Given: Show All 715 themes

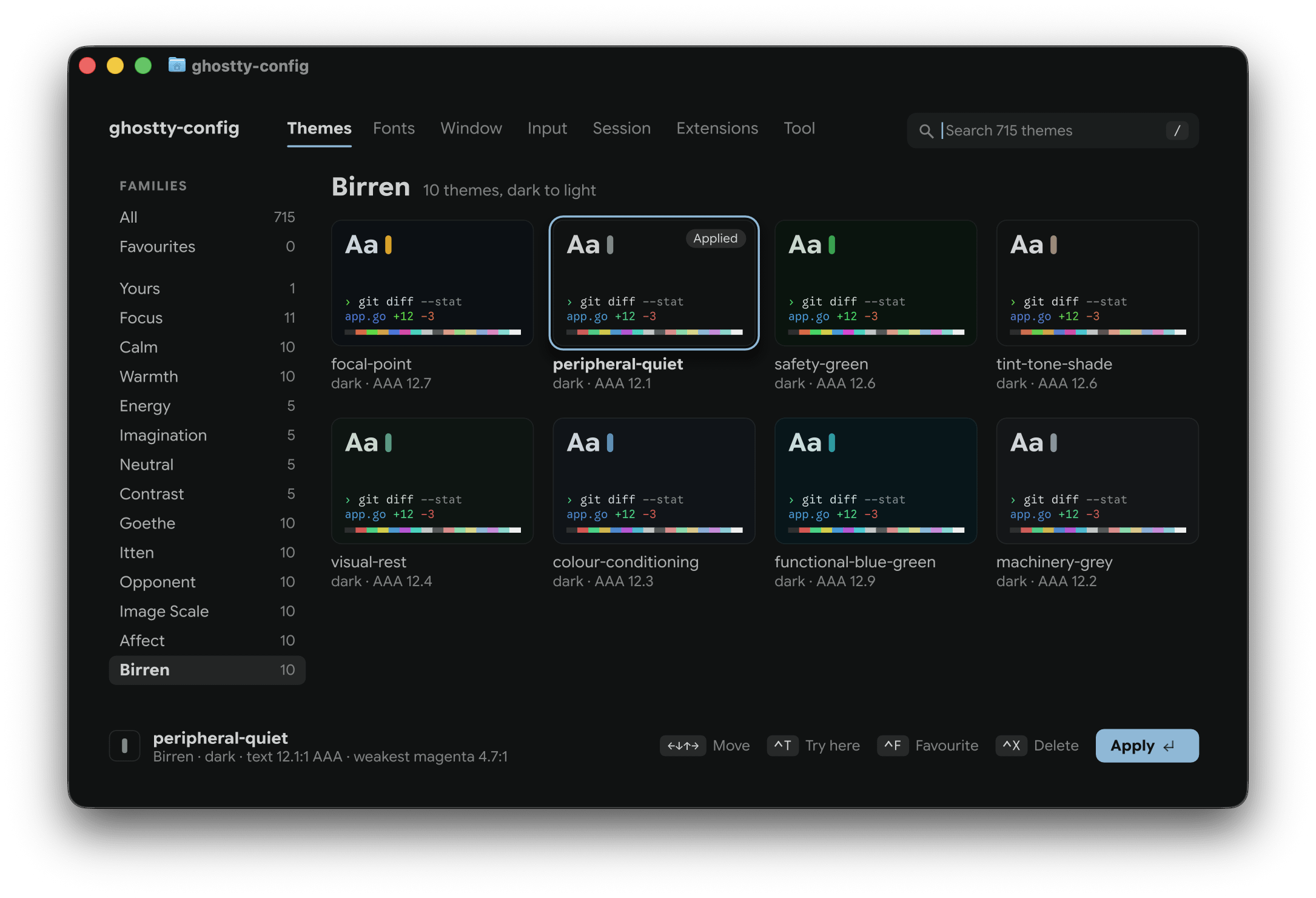Looking at the screenshot, I should [x=207, y=217].
